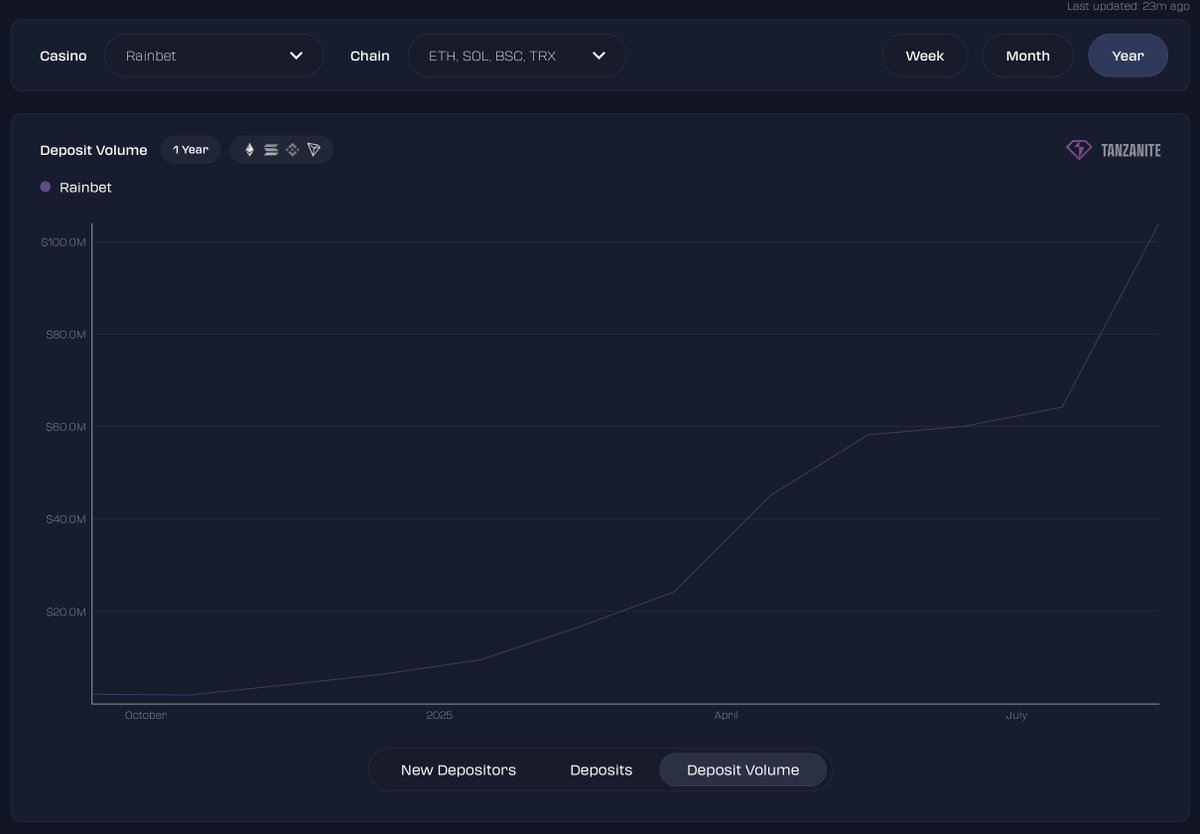Select the Tron chain icon
1200x834 pixels.
[313, 149]
